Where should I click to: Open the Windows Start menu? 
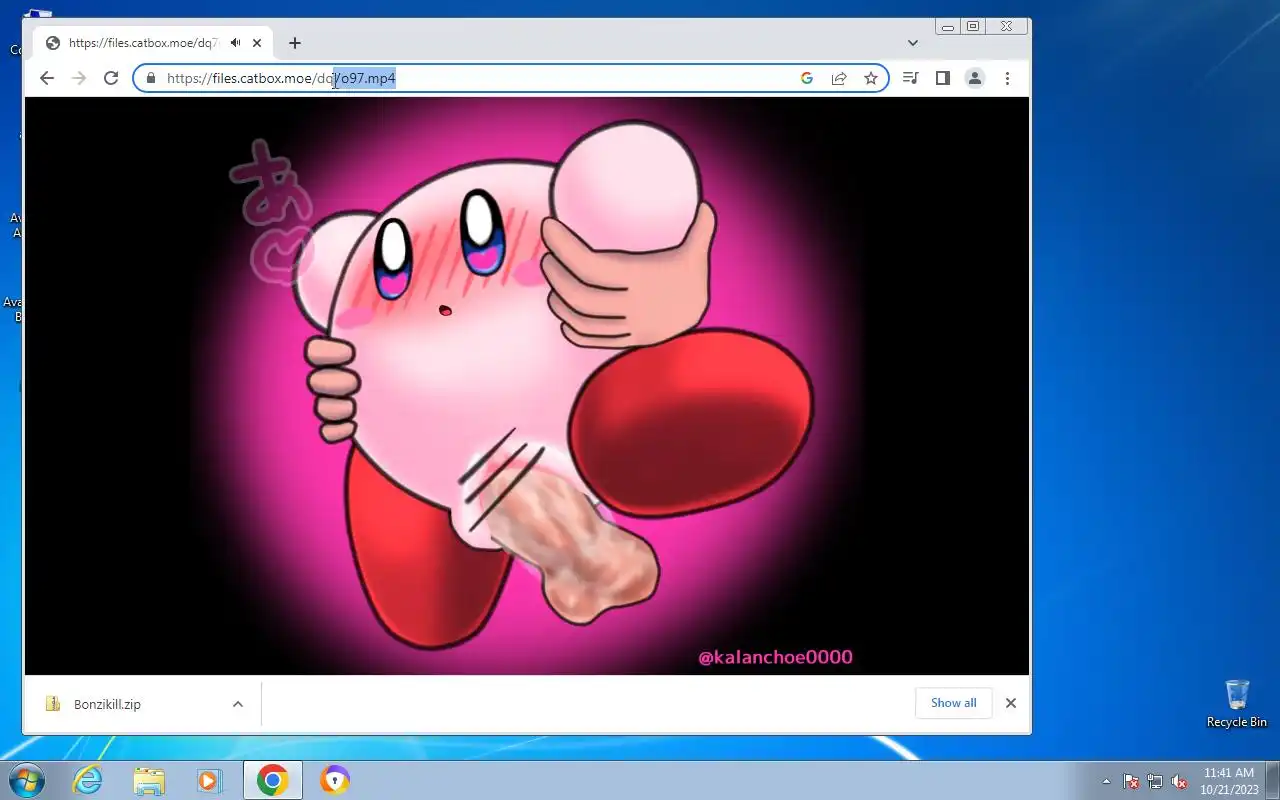(26, 780)
